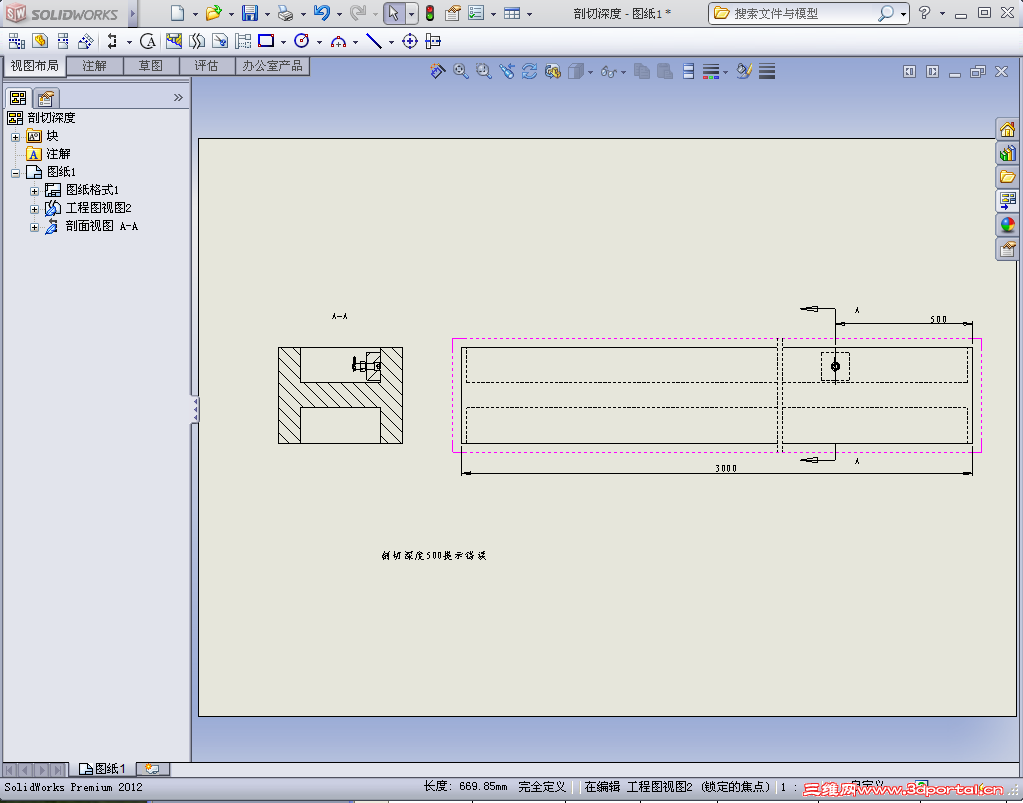Click the Point (crosshair) sketch tool
The height and width of the screenshot is (803, 1023).
point(410,42)
